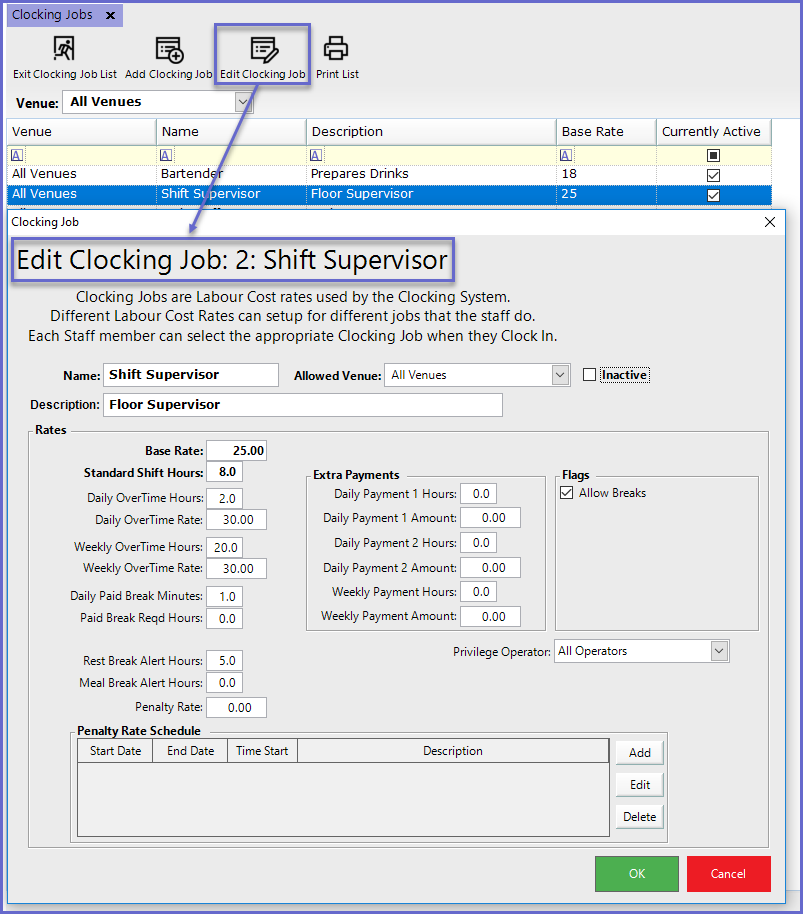Click the Venue column filter icon
The height and width of the screenshot is (914, 803).
(x=18, y=155)
